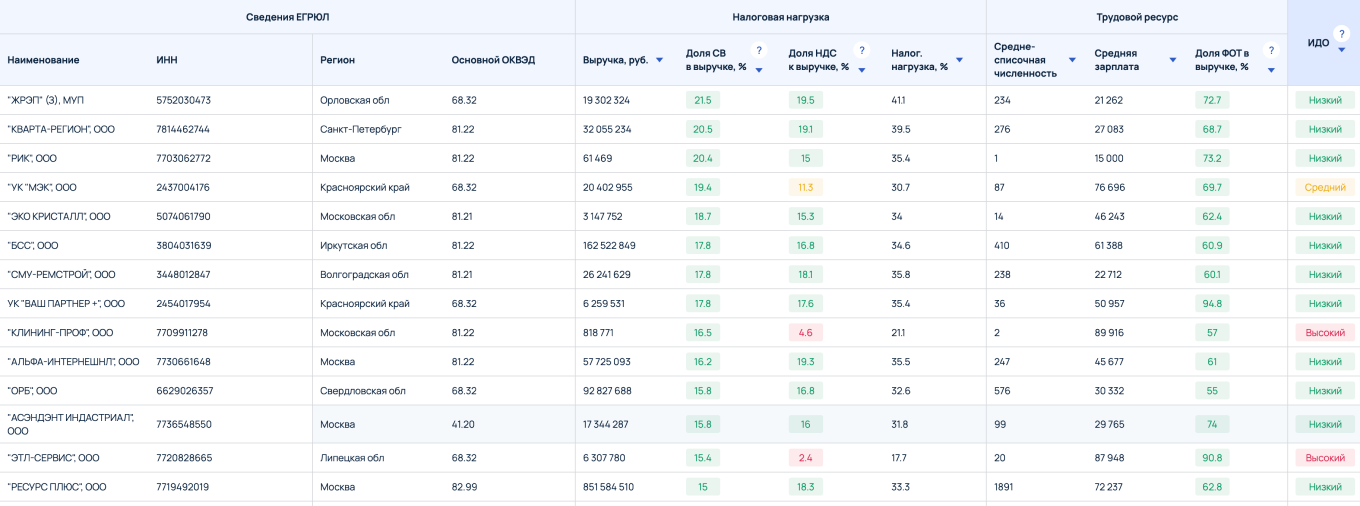
Task: Click the Высокий ИДО badge for ЭТЛ-СЕРВИС
Action: tap(1325, 458)
